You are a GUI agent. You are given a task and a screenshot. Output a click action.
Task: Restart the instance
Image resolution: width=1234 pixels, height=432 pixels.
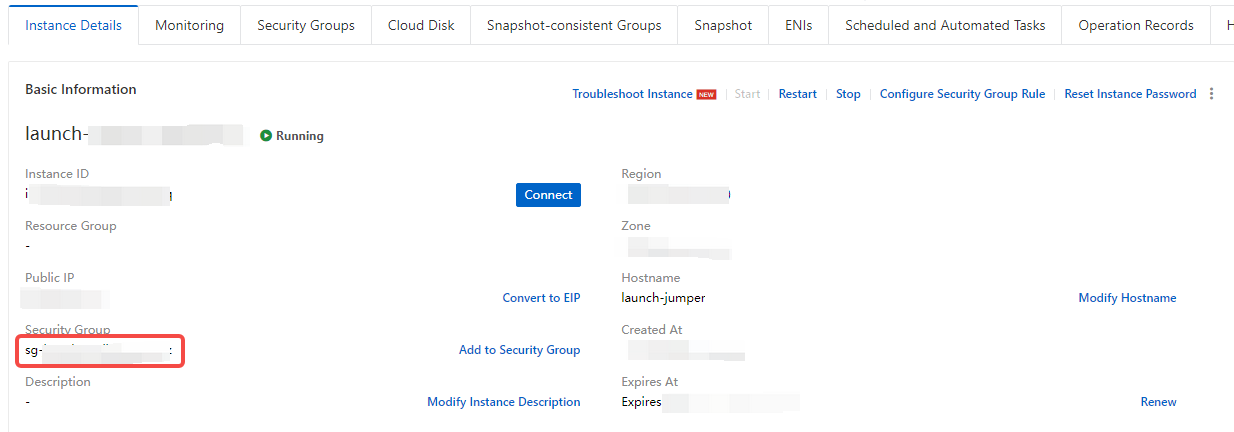(x=797, y=94)
